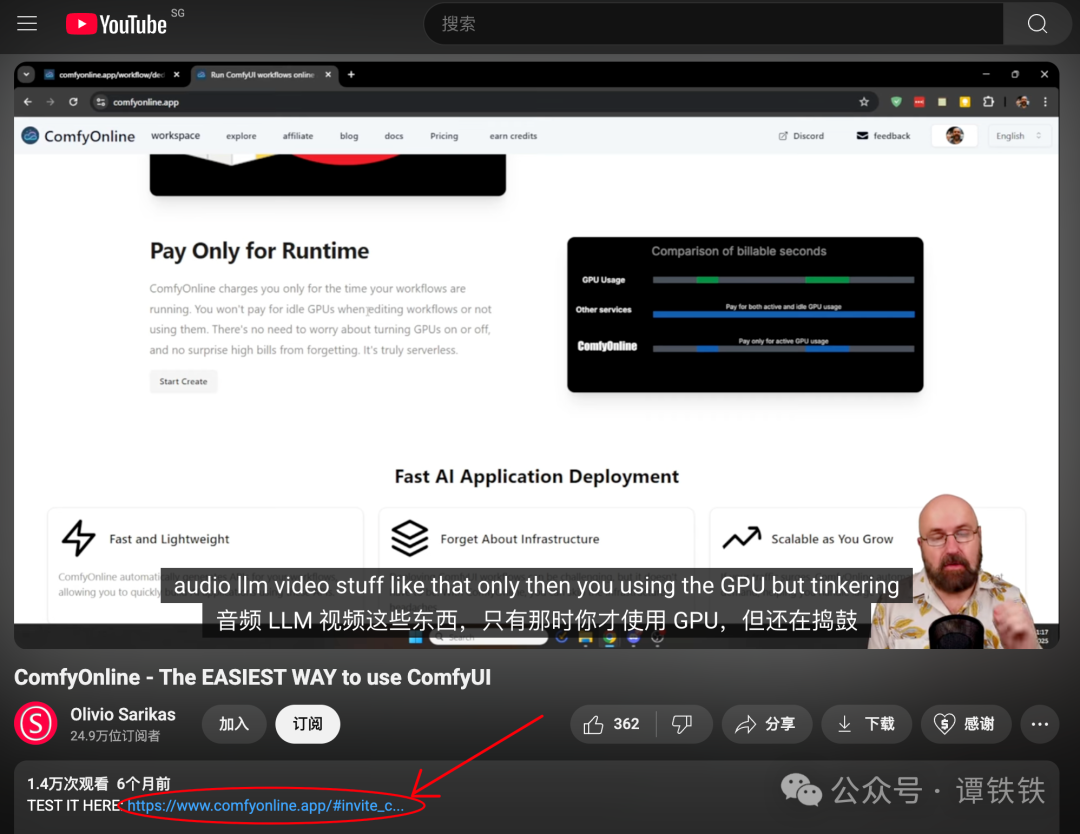Open the Pricing menu item

[x=444, y=136]
